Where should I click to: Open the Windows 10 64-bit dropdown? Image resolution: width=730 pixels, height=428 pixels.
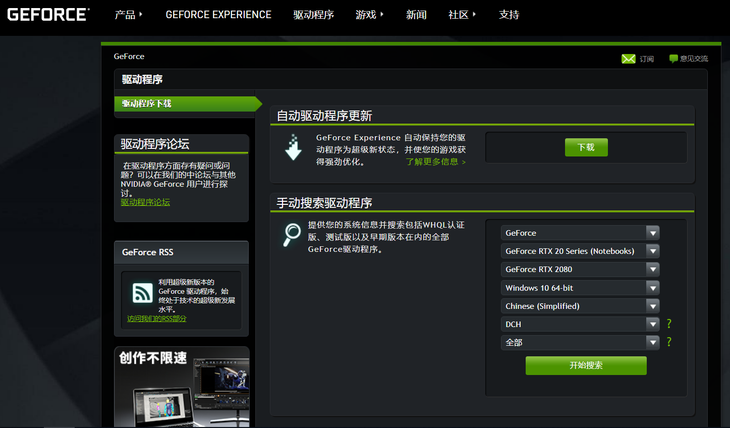point(580,288)
